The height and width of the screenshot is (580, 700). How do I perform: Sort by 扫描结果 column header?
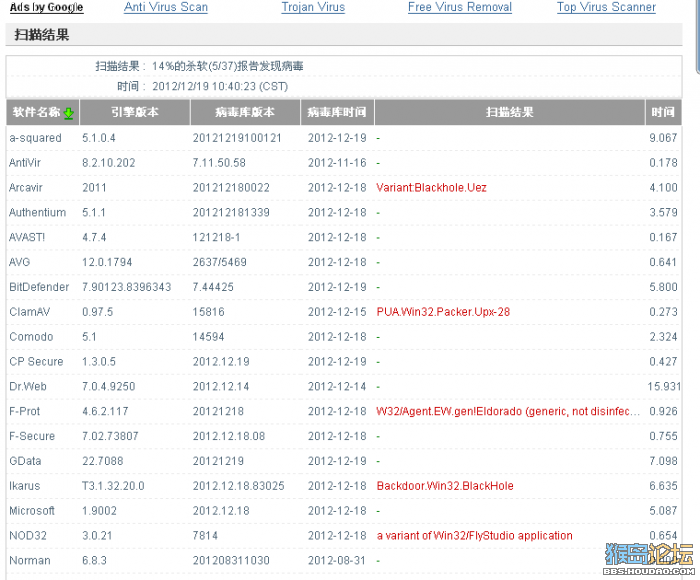[x=509, y=112]
